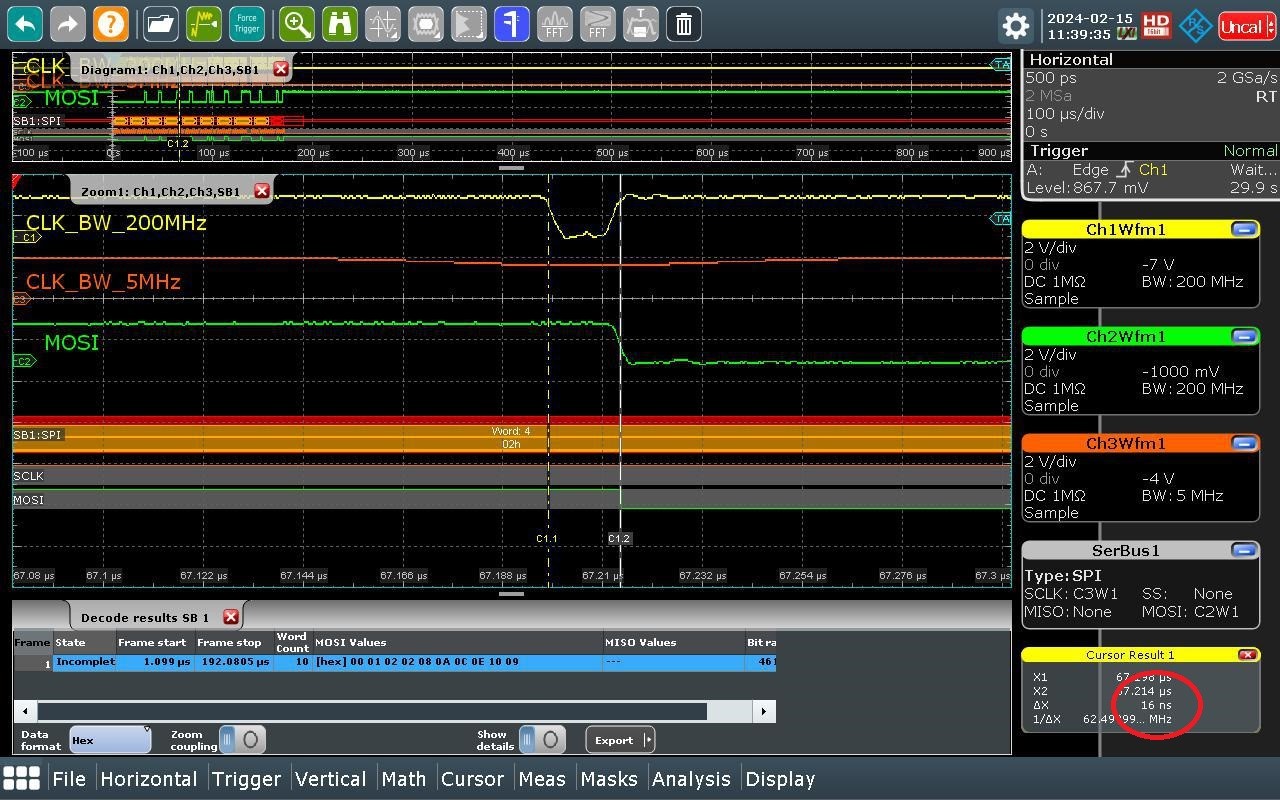Open the Trigger menu
Screen dimensions: 1280x800
click(246, 778)
